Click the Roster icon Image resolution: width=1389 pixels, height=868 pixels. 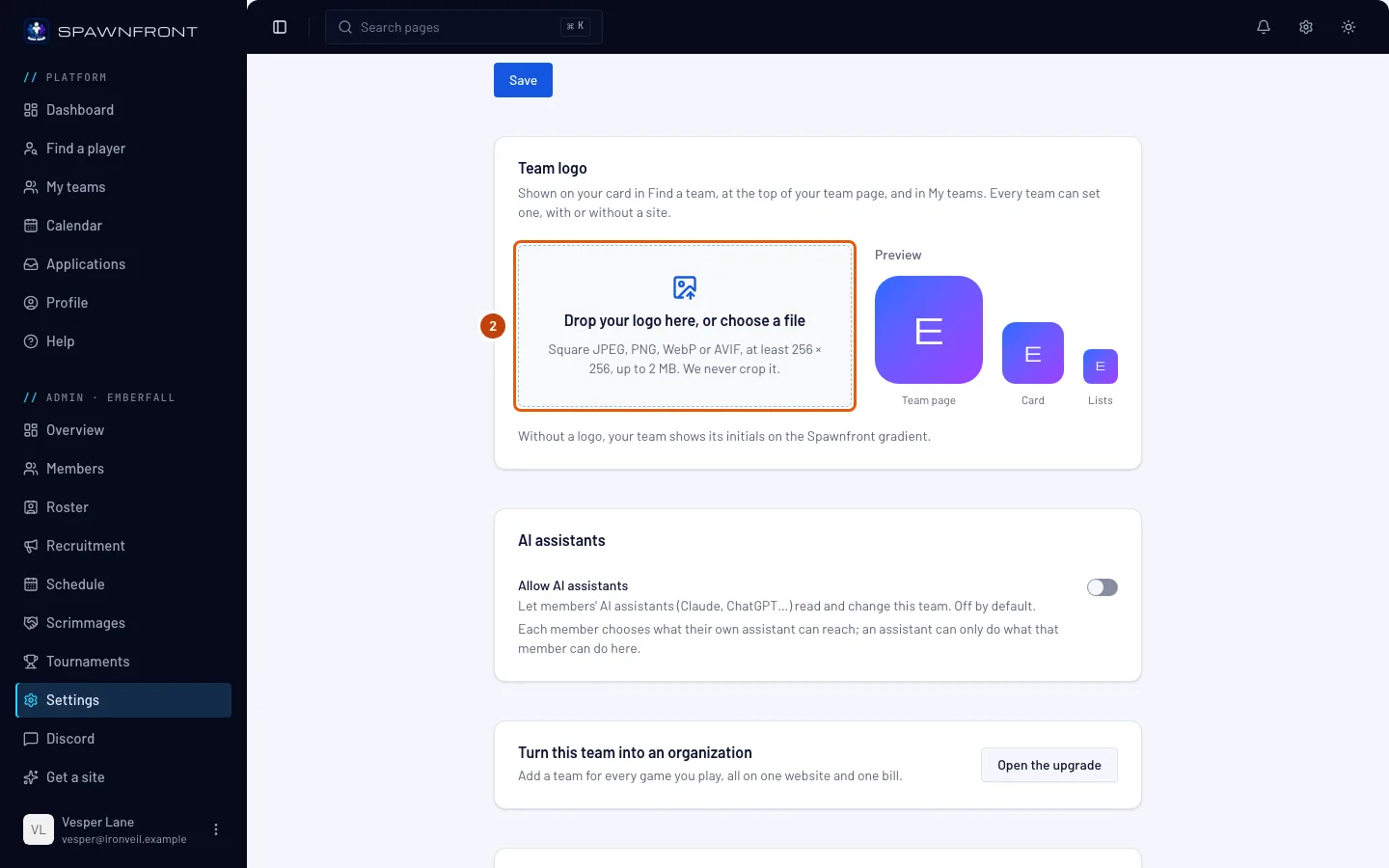coord(31,507)
